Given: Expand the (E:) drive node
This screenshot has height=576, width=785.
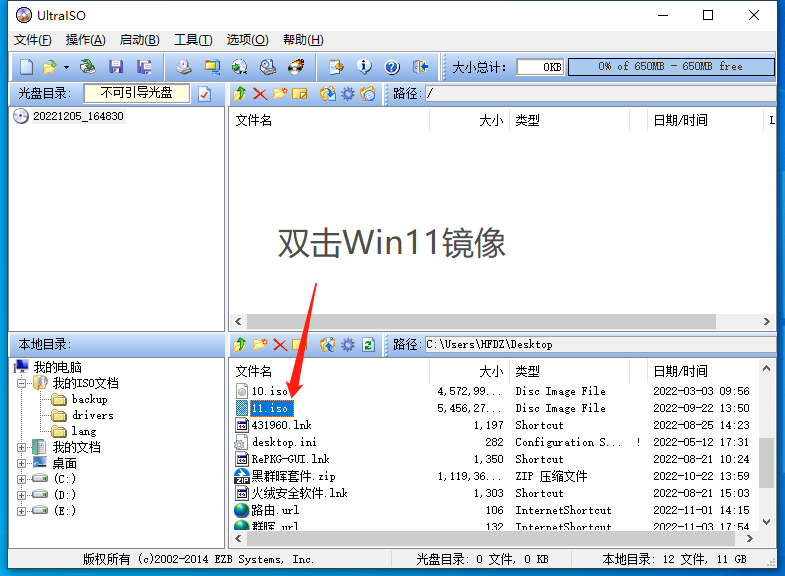Looking at the screenshot, I should tap(22, 511).
